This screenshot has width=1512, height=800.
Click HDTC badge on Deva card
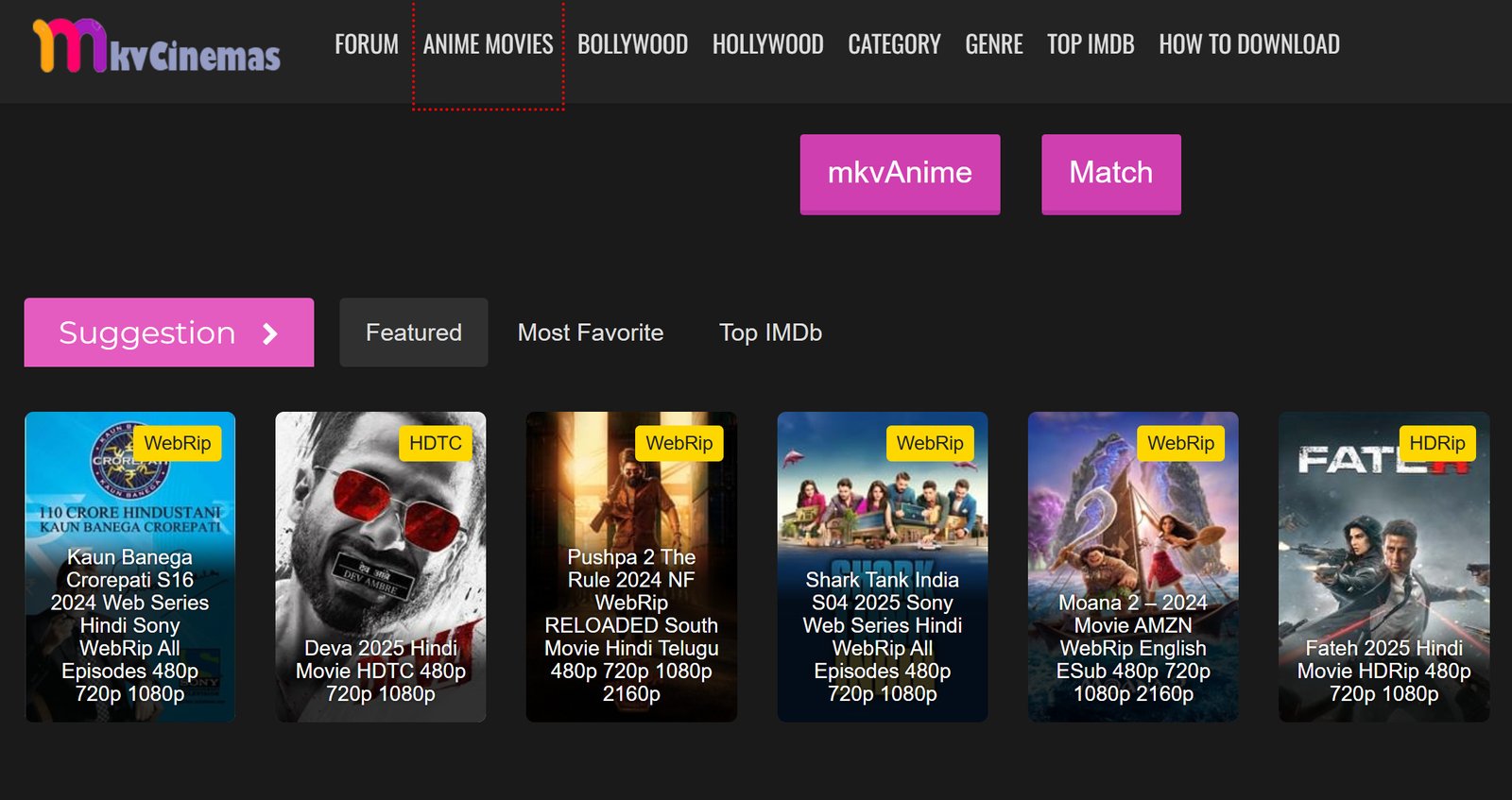pyautogui.click(x=436, y=443)
